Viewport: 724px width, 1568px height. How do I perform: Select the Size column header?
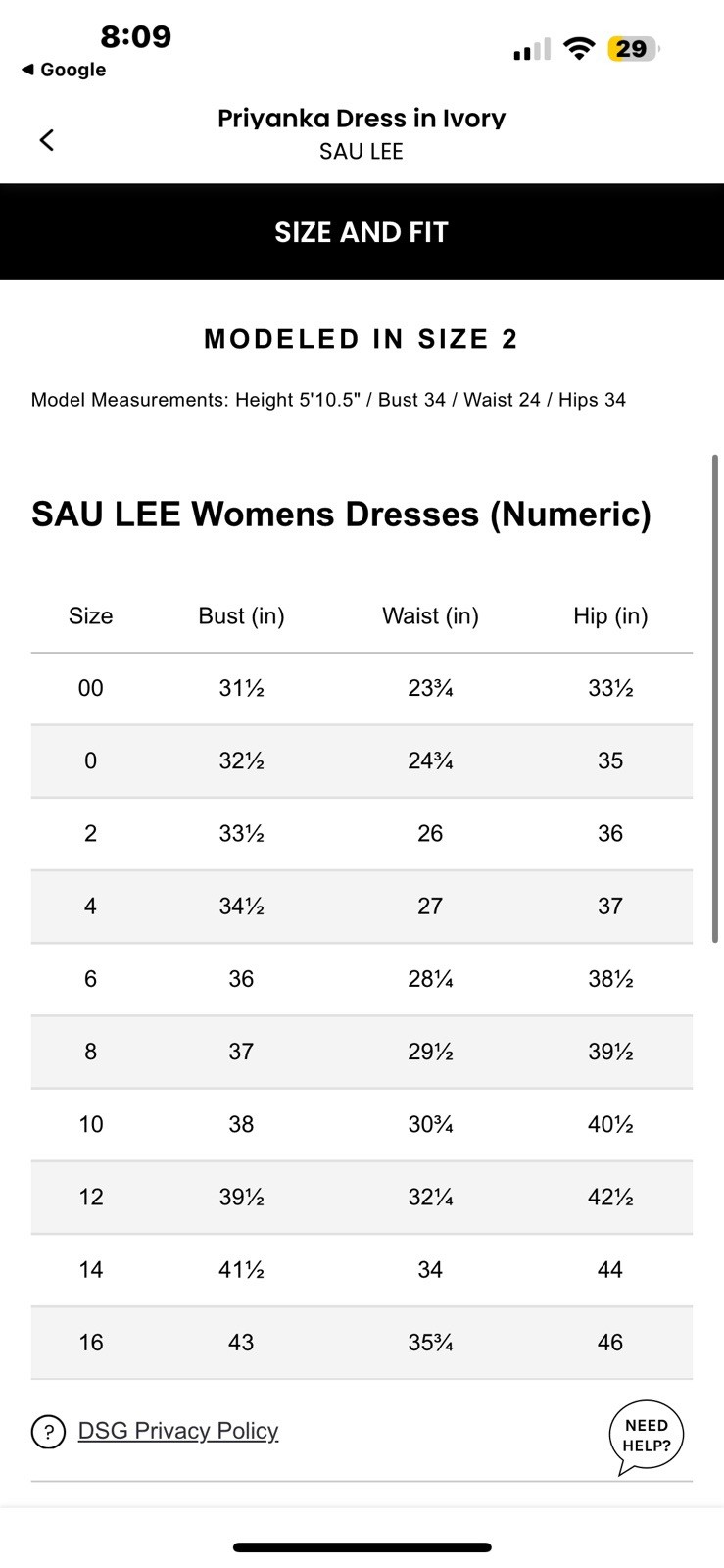click(x=90, y=615)
